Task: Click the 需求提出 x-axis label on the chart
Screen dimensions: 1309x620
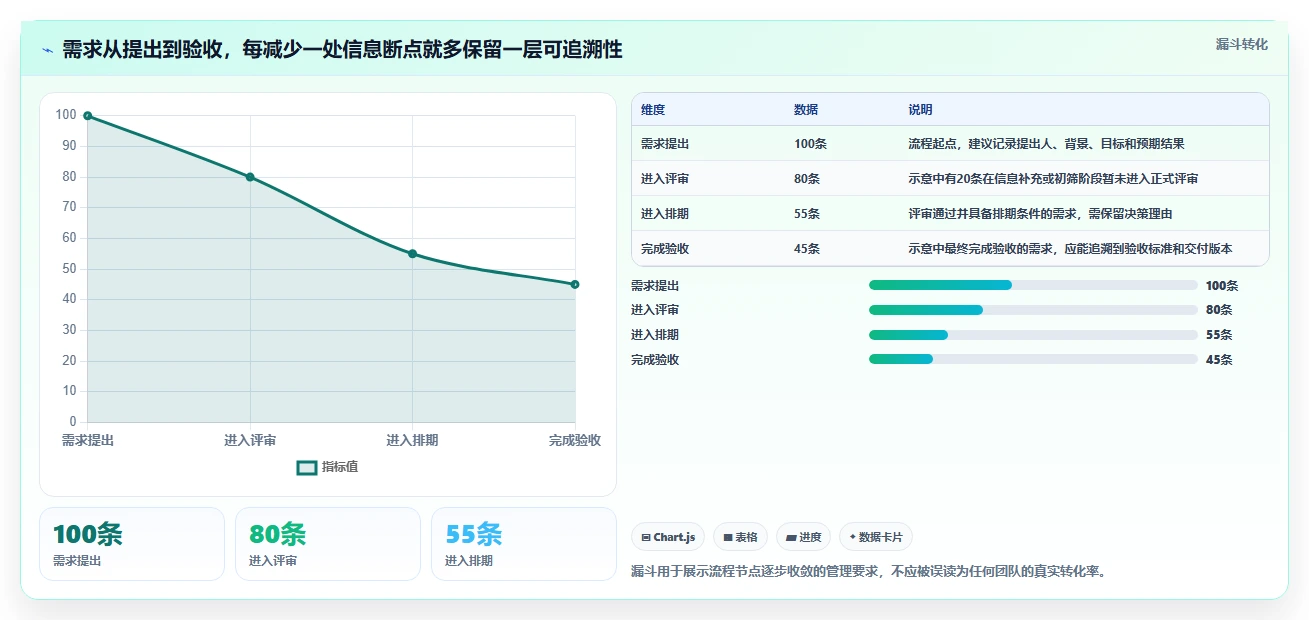Action: click(x=88, y=440)
